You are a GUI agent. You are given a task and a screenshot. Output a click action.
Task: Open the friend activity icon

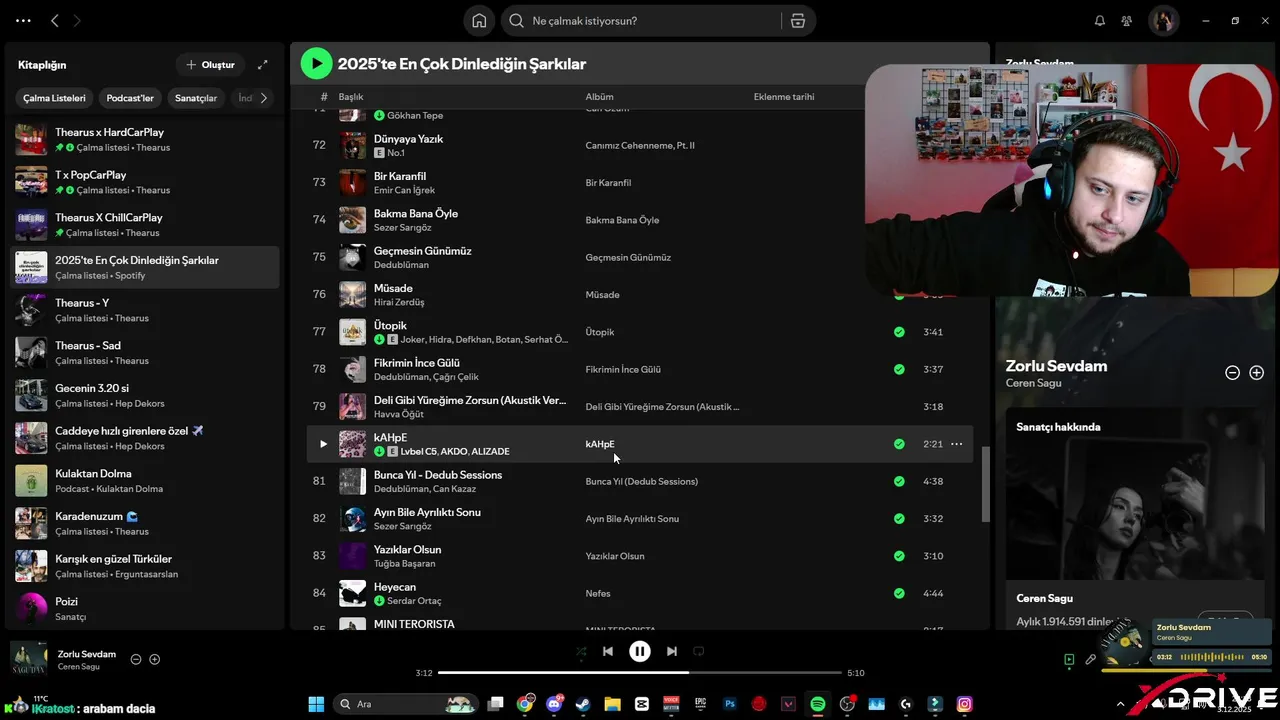(1127, 21)
